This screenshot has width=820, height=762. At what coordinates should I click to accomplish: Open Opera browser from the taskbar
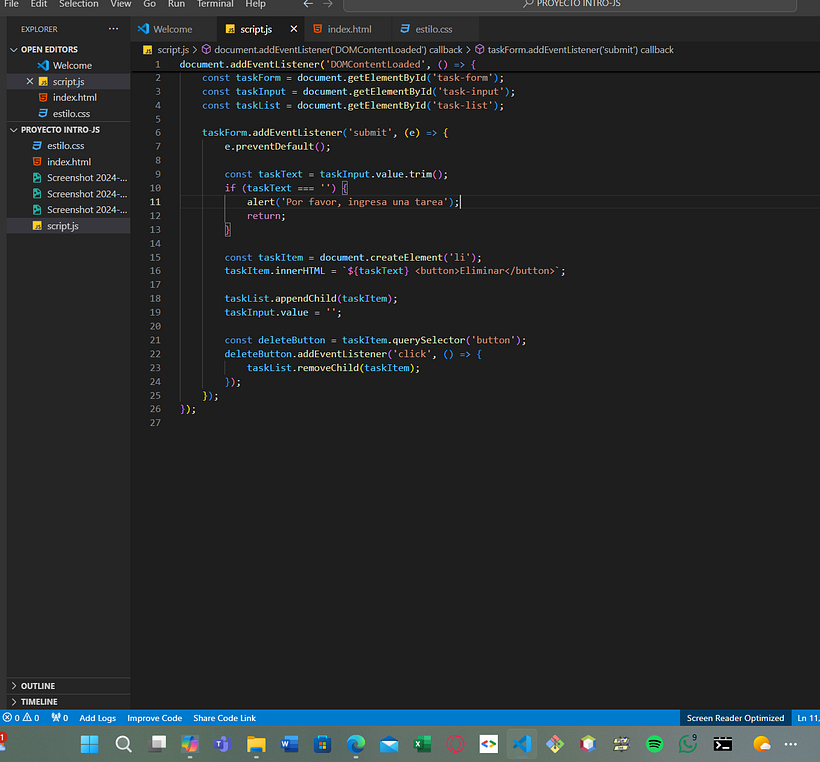455,744
